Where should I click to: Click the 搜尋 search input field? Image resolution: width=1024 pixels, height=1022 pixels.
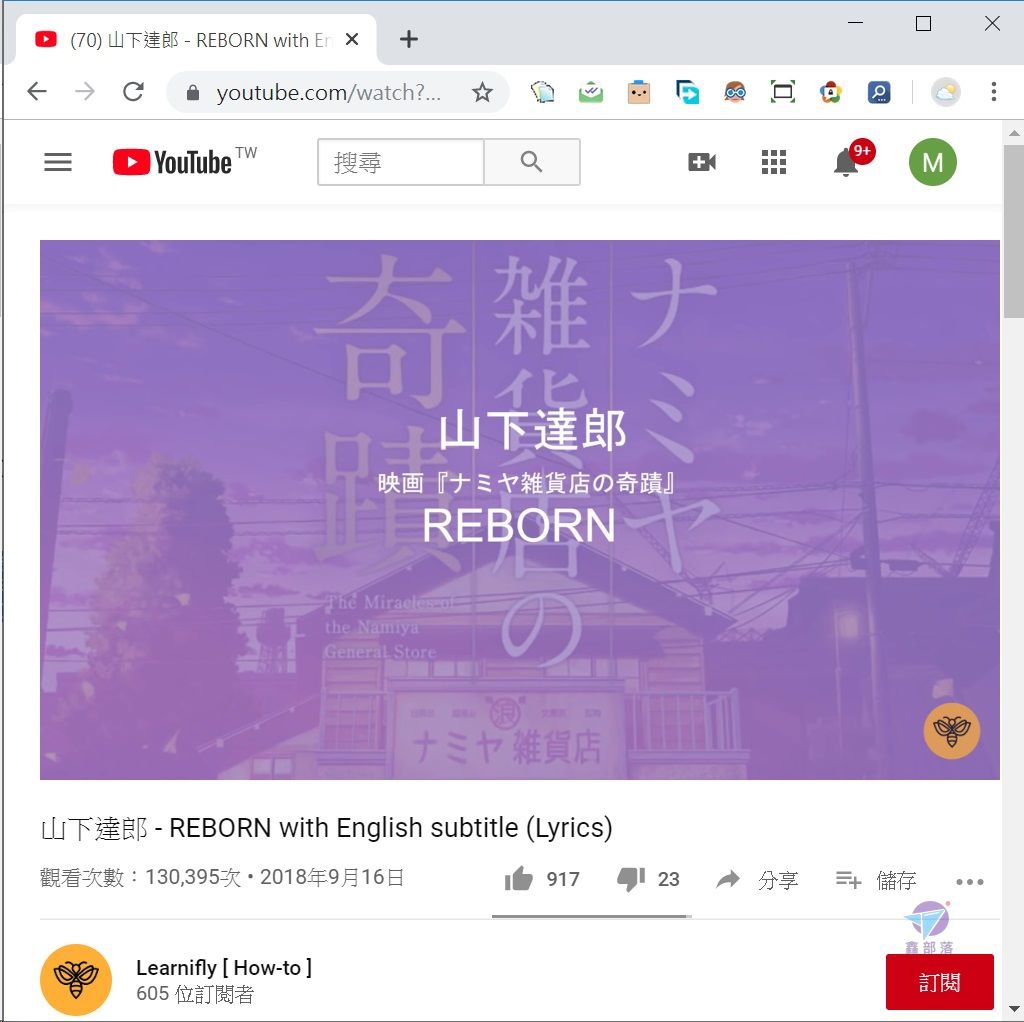coord(401,162)
